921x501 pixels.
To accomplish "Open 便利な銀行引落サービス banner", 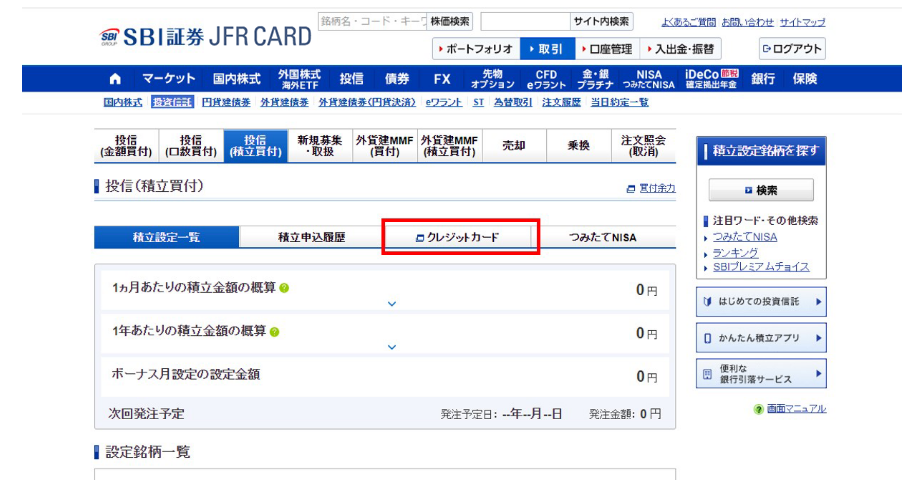I will 761,375.
